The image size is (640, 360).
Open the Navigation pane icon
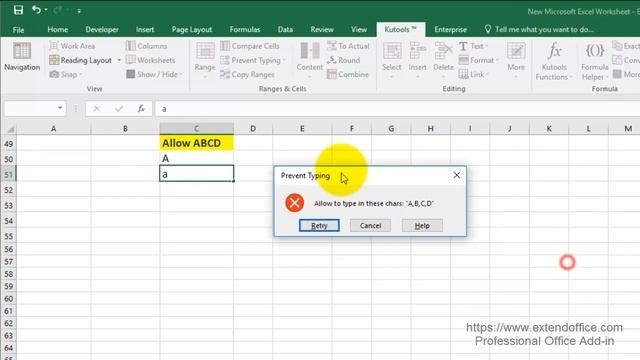point(22,51)
